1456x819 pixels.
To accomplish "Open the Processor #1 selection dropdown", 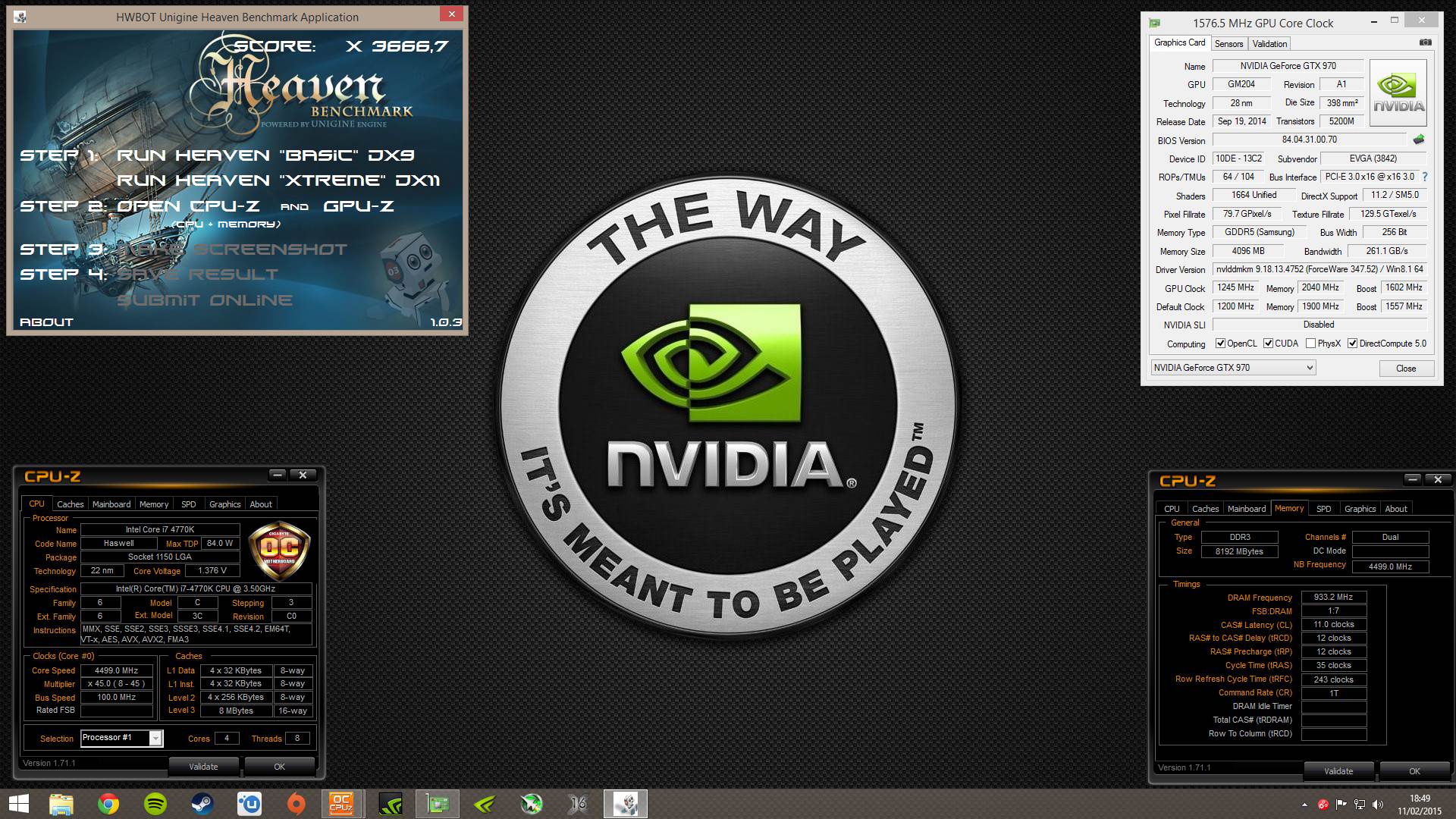I will [x=122, y=738].
